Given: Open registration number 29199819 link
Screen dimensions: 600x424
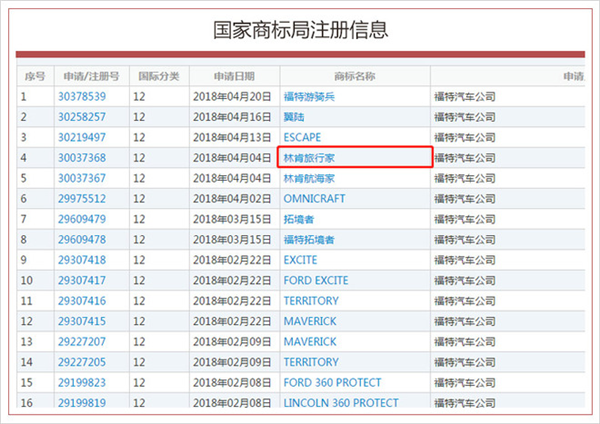Looking at the screenshot, I should [x=82, y=403].
